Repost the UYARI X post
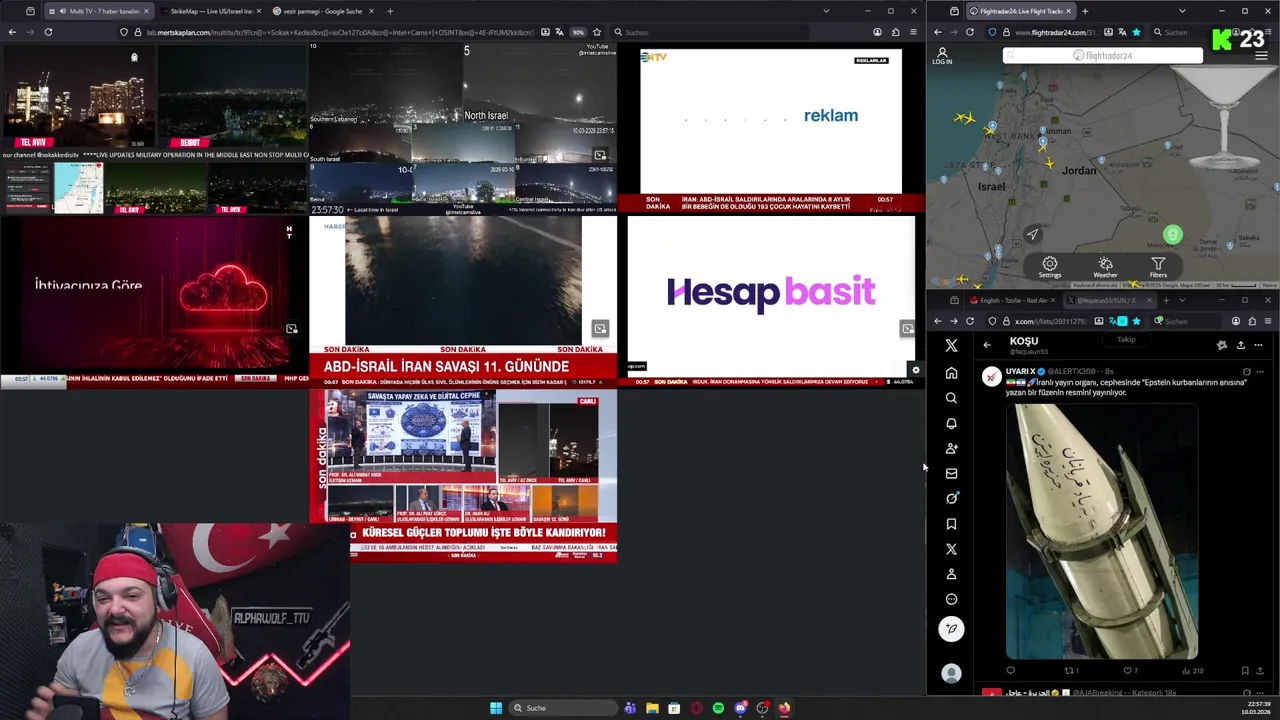 (x=1069, y=670)
